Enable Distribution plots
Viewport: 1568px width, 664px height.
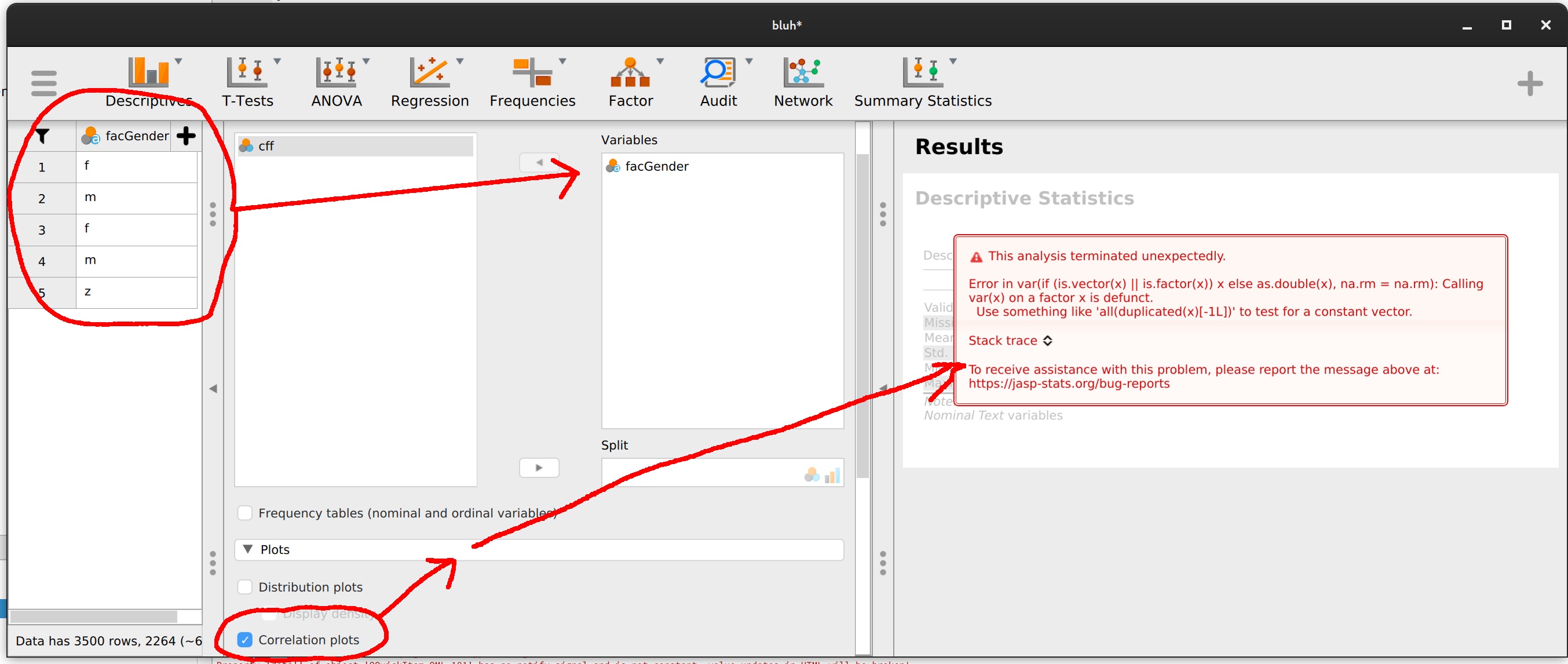point(244,587)
